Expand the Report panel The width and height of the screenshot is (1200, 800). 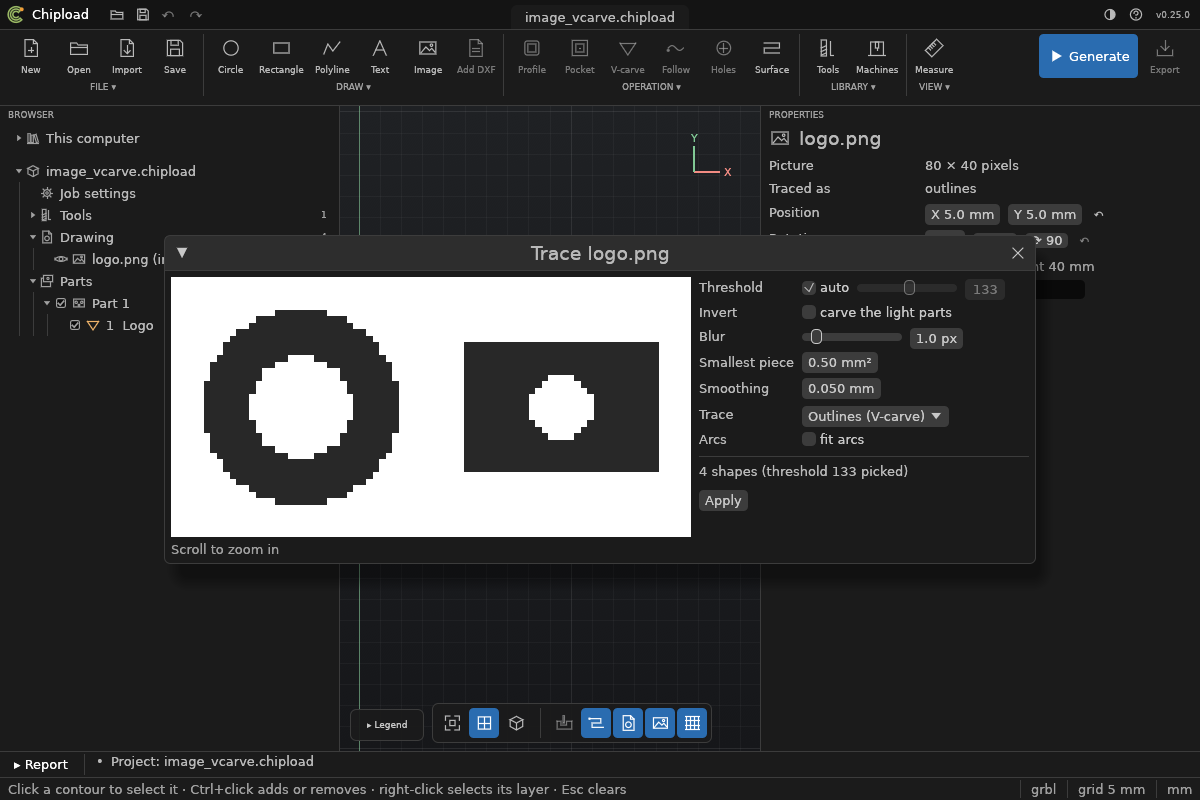tap(41, 764)
